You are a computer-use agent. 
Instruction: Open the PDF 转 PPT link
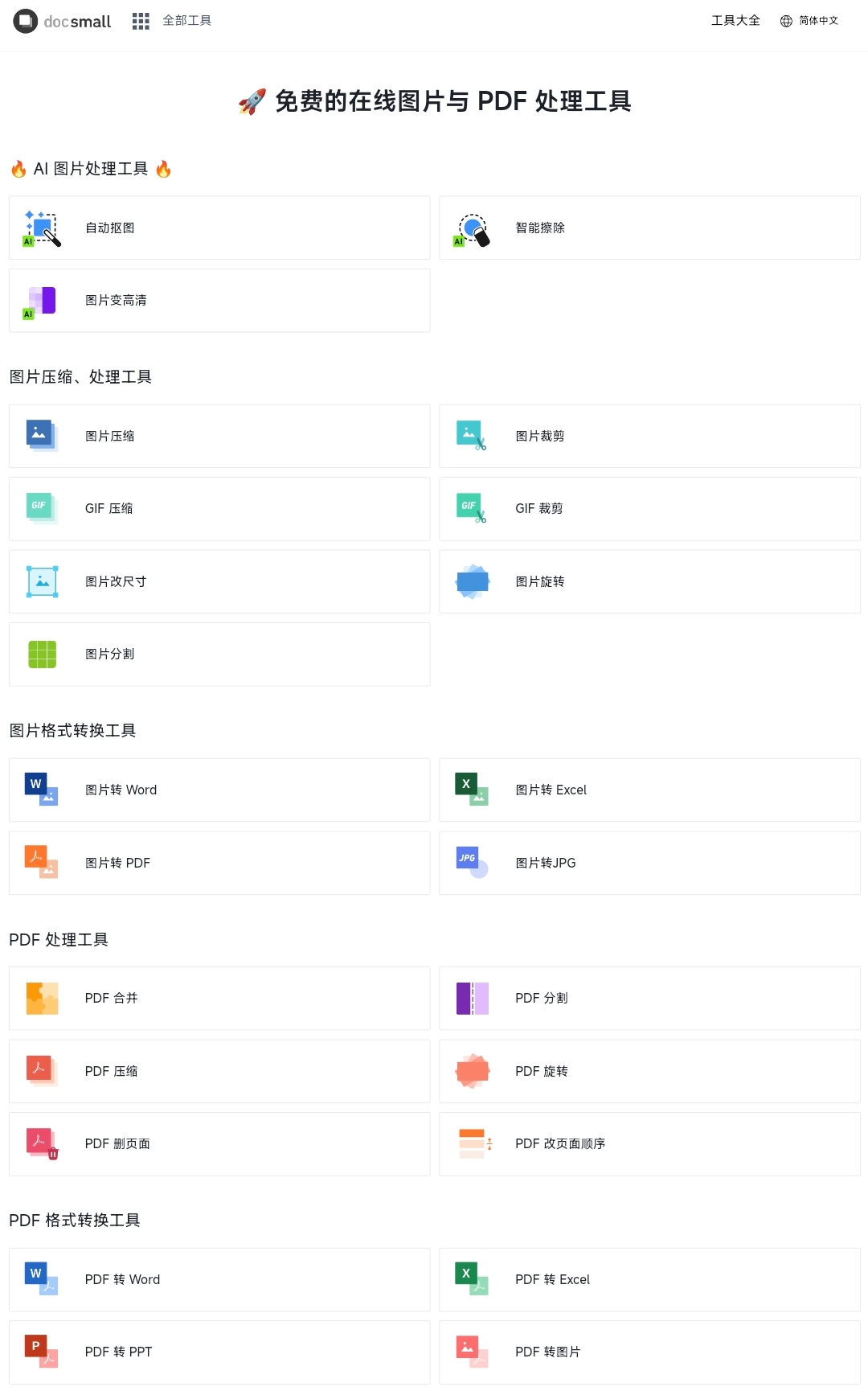(x=219, y=1352)
